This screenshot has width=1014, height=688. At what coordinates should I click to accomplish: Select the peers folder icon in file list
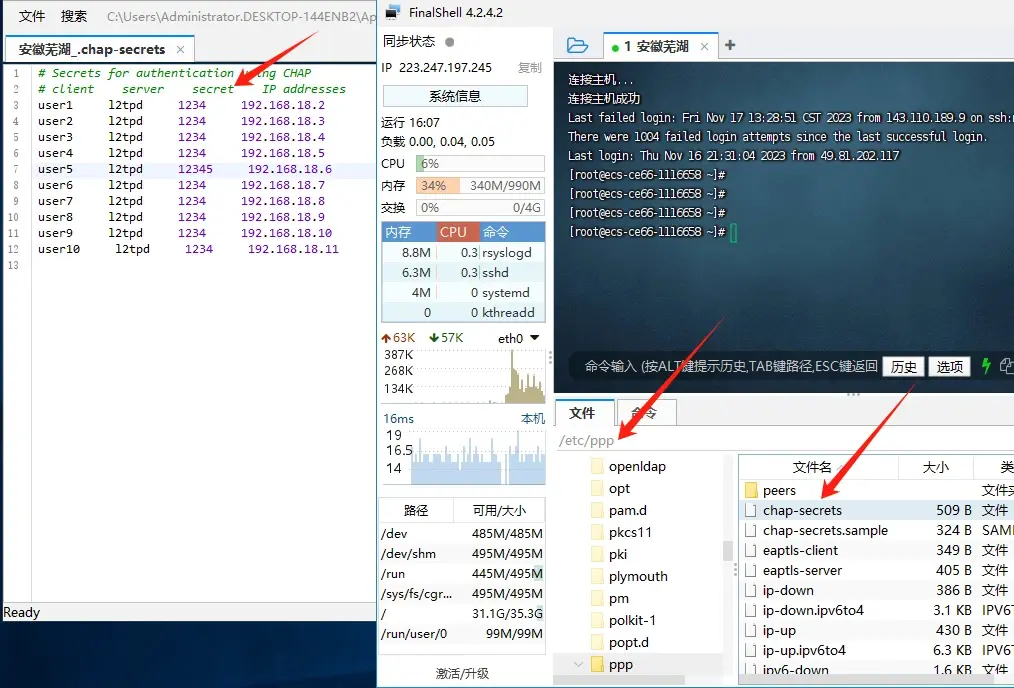(750, 489)
